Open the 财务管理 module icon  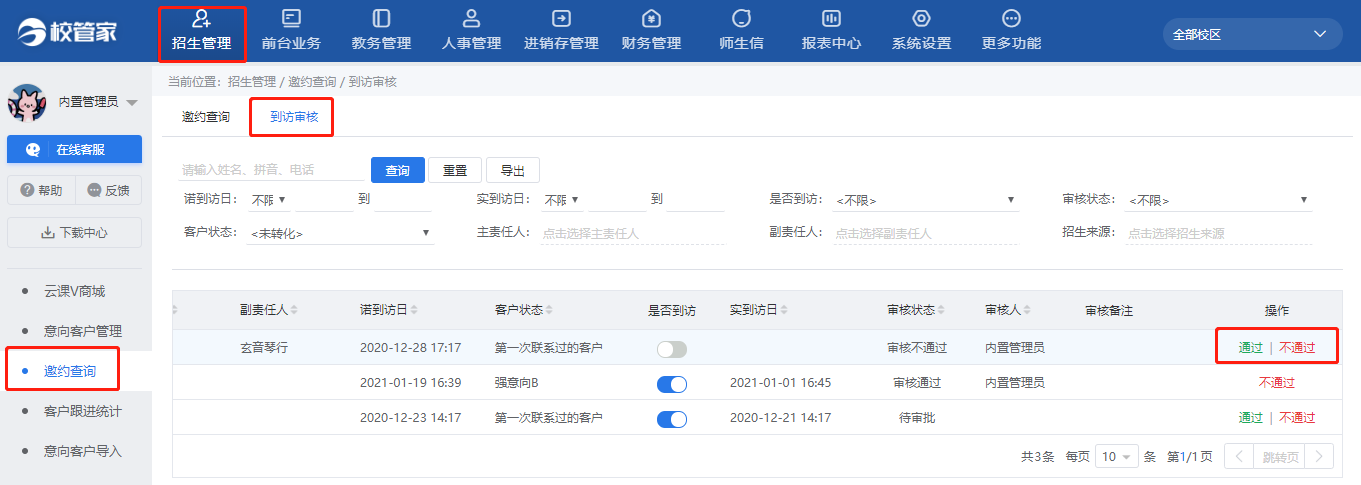tap(651, 18)
